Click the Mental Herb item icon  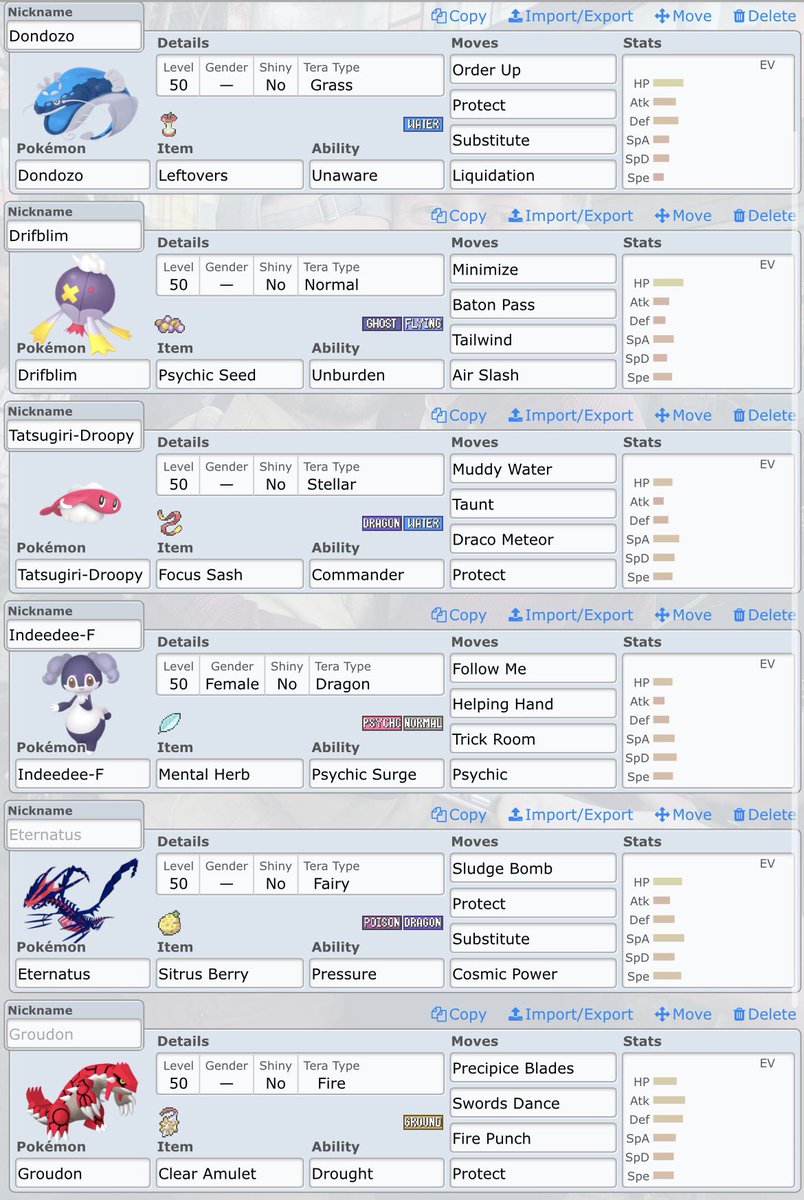pyautogui.click(x=169, y=723)
